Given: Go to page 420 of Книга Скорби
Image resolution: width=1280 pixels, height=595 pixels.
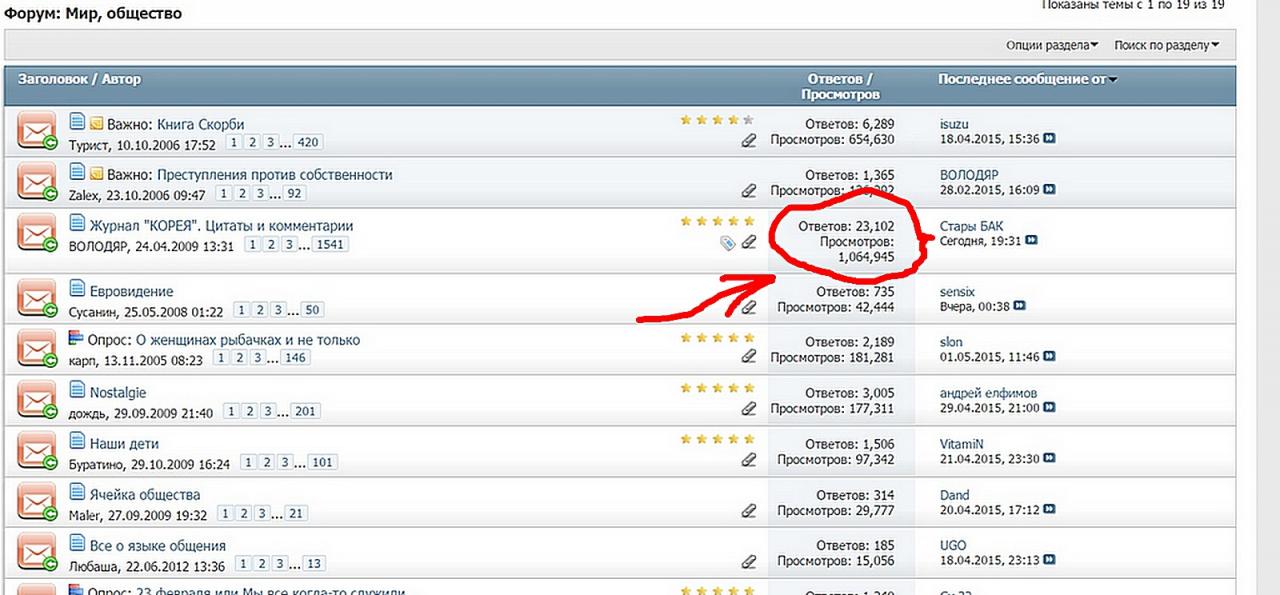Looking at the screenshot, I should [x=307, y=143].
